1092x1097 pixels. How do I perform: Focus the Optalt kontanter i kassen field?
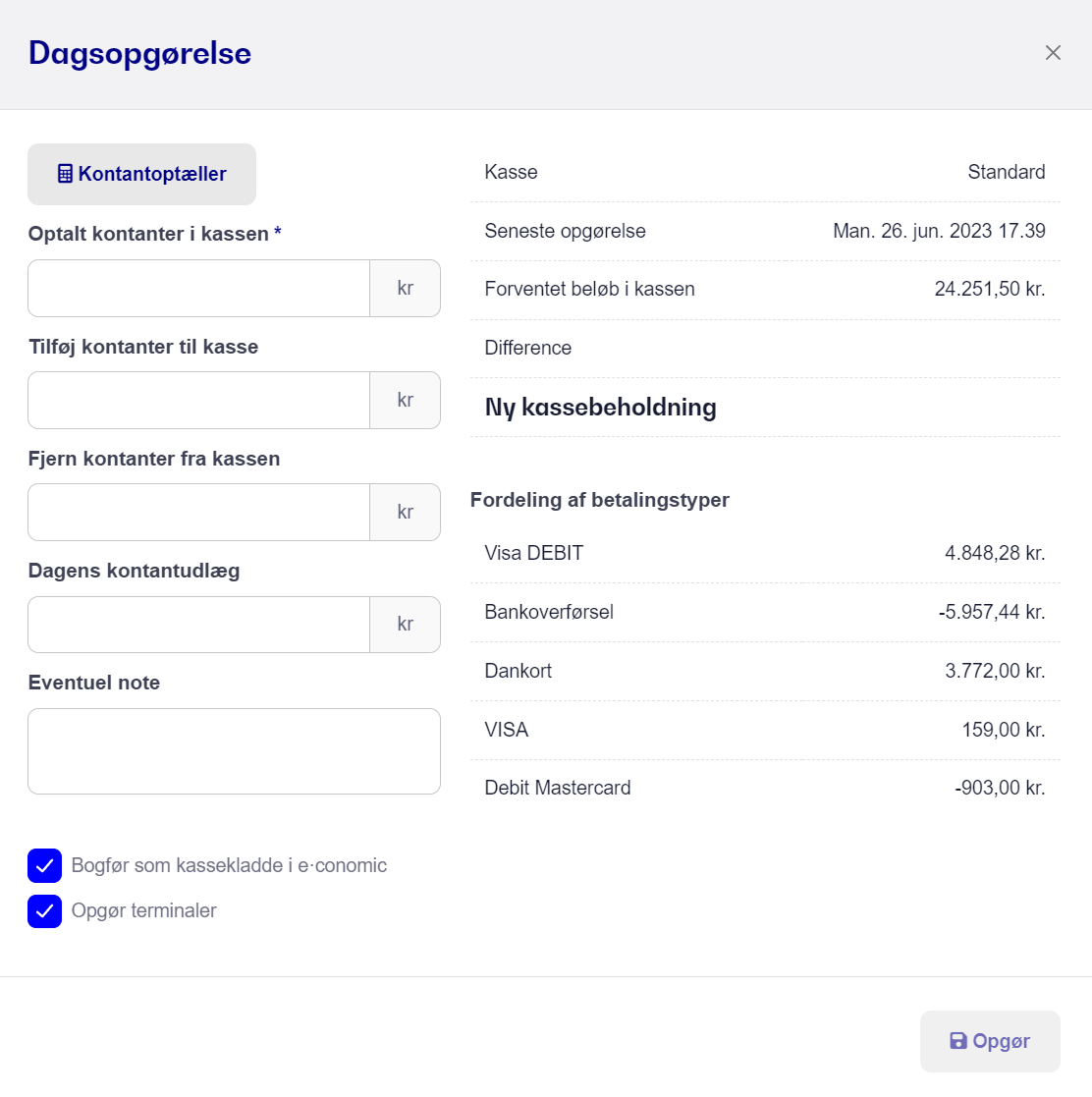pos(198,288)
